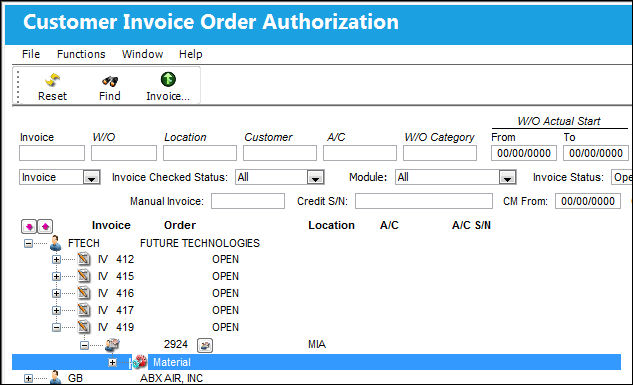This screenshot has width=633, height=385.
Task: Open the Invoice type dropdown
Action: coord(92,177)
